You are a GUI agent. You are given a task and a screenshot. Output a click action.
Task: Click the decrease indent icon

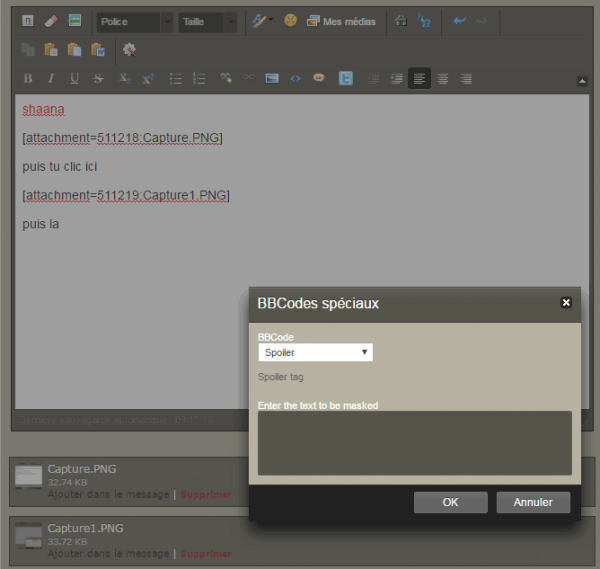(x=373, y=79)
